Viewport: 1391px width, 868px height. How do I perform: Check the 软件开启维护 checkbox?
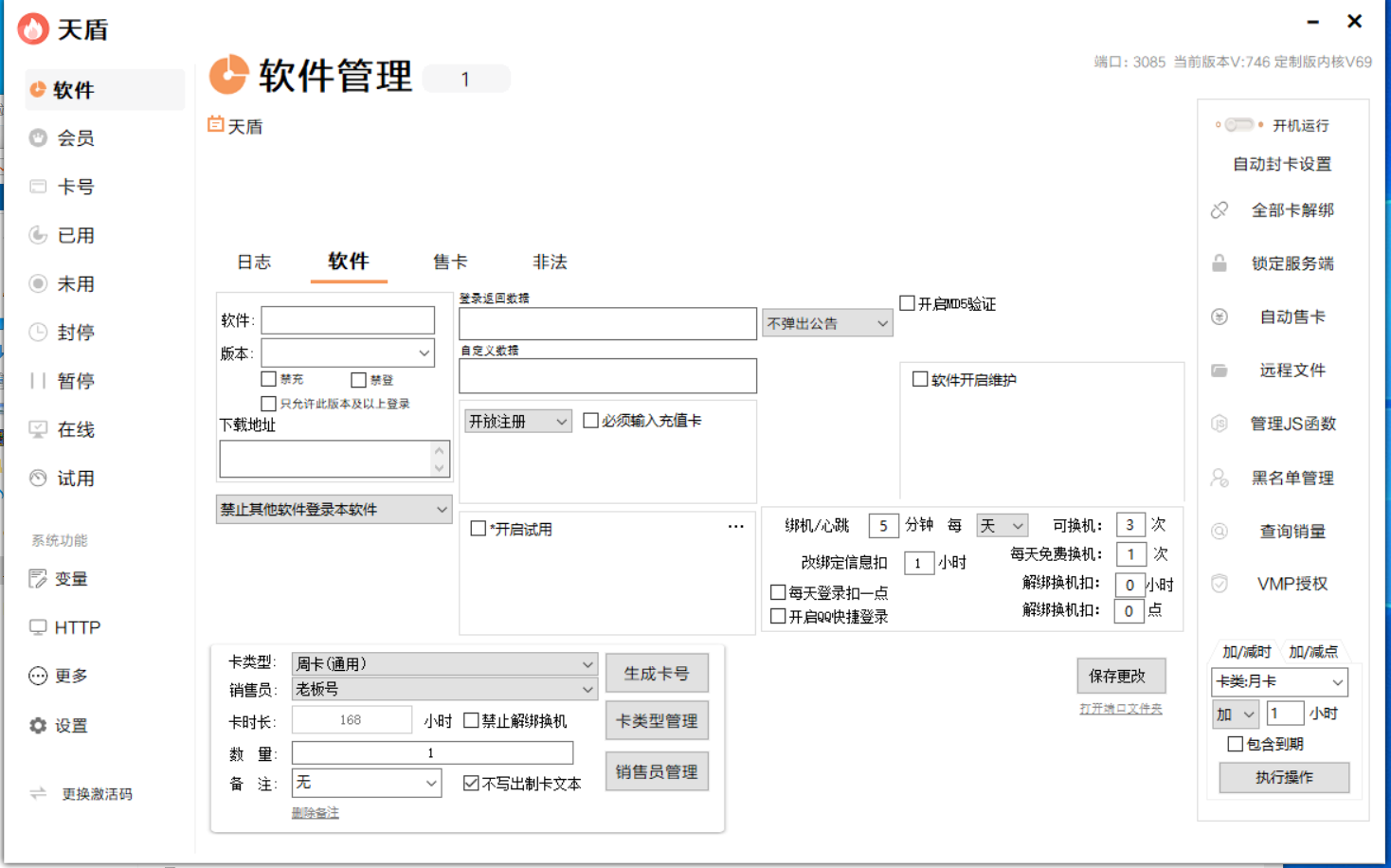pyautogui.click(x=920, y=379)
